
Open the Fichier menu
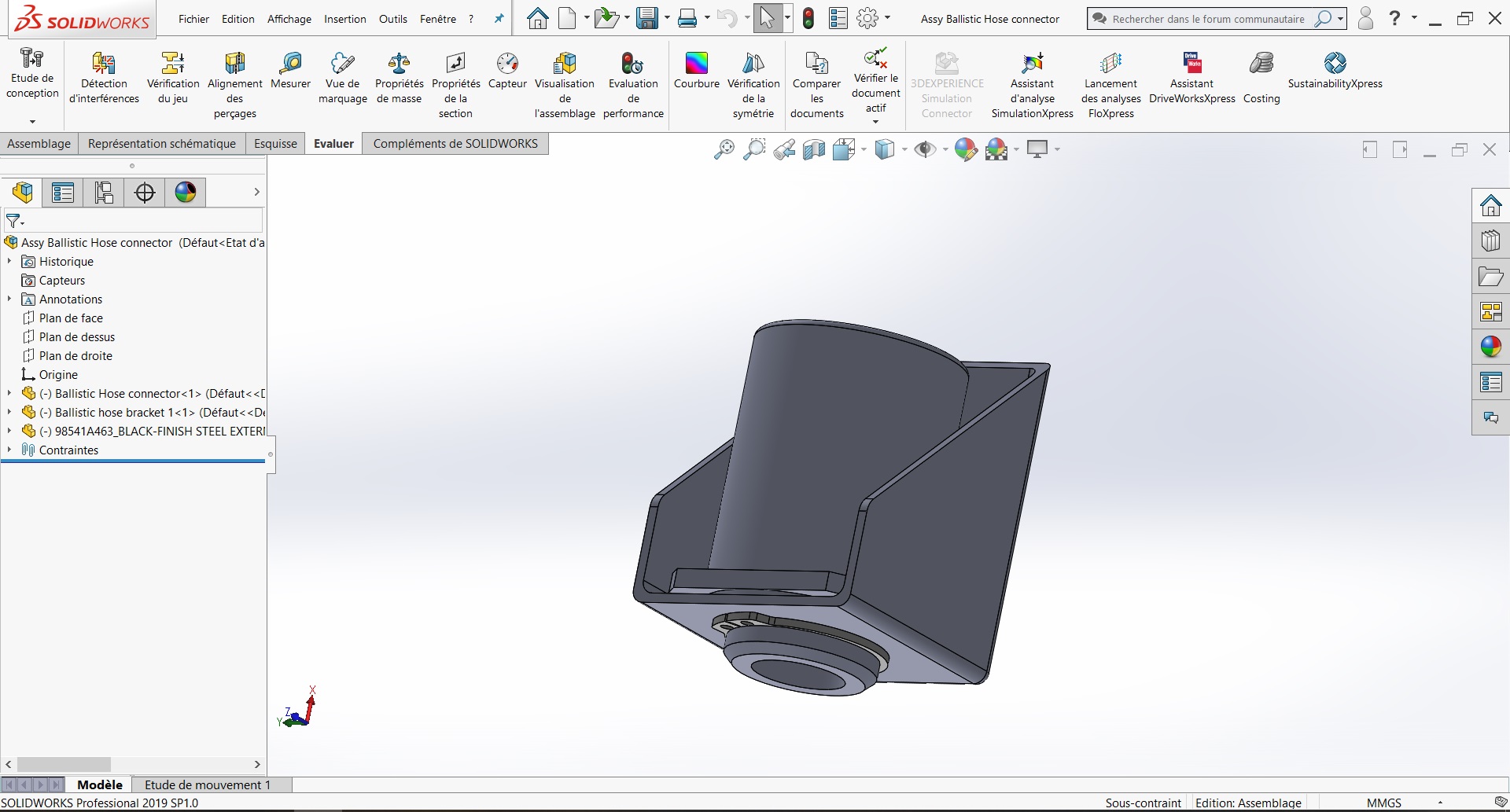click(x=193, y=19)
